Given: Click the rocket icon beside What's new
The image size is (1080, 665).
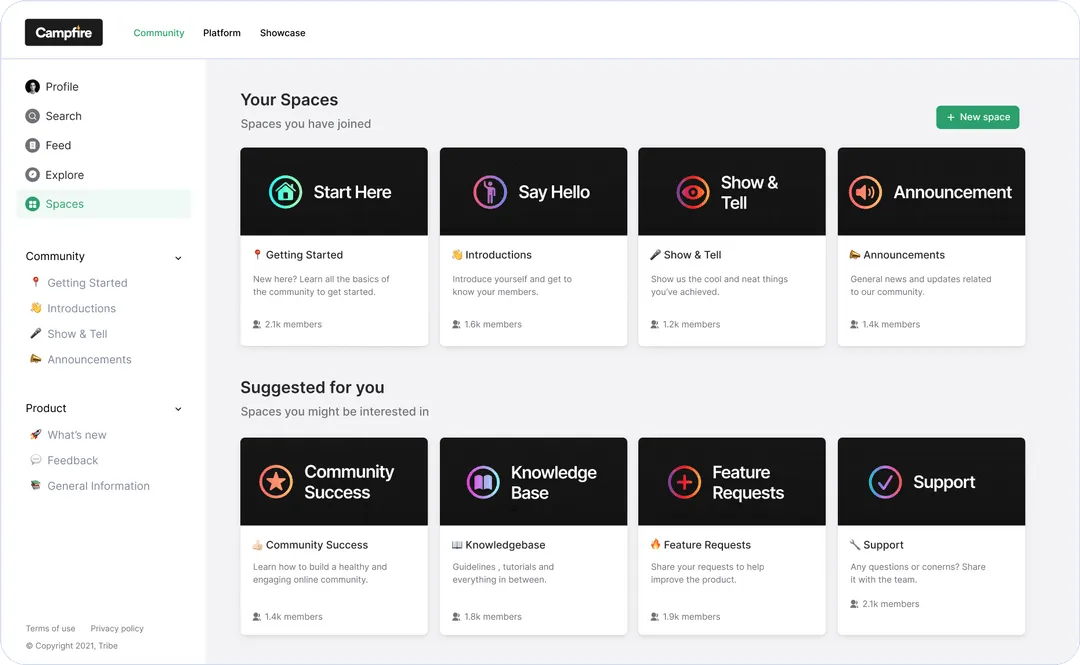Looking at the screenshot, I should pos(36,434).
